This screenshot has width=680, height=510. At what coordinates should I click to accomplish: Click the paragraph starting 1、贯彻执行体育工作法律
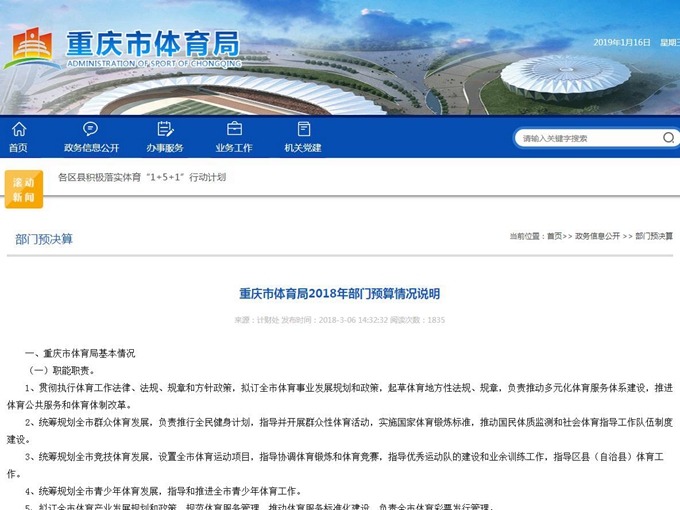(340, 396)
